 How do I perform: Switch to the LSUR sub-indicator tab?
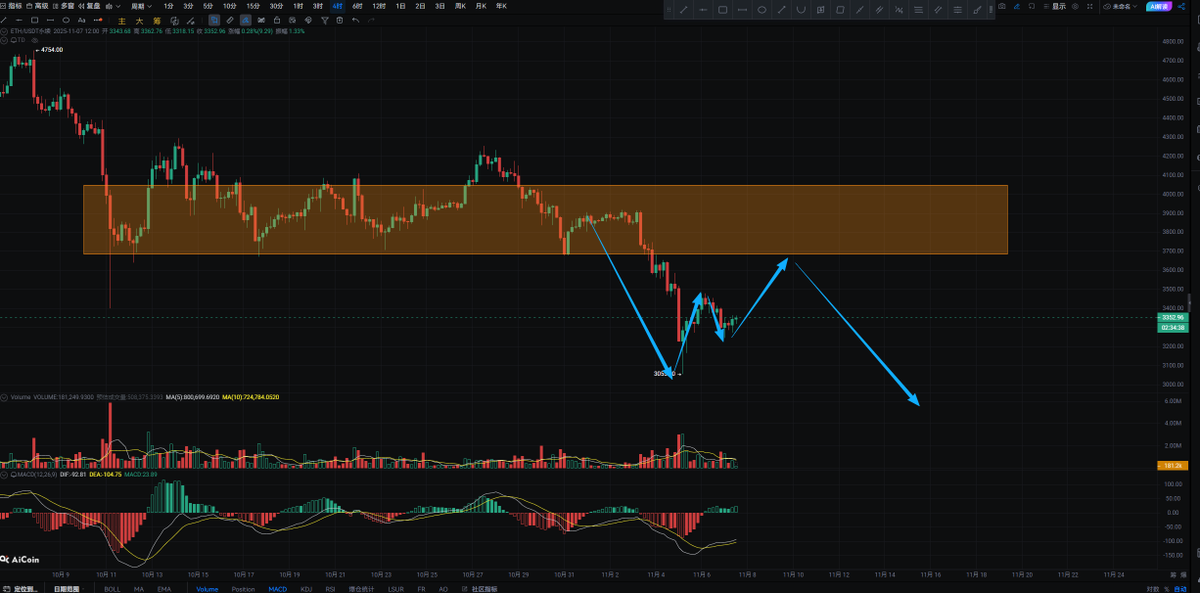(396, 589)
